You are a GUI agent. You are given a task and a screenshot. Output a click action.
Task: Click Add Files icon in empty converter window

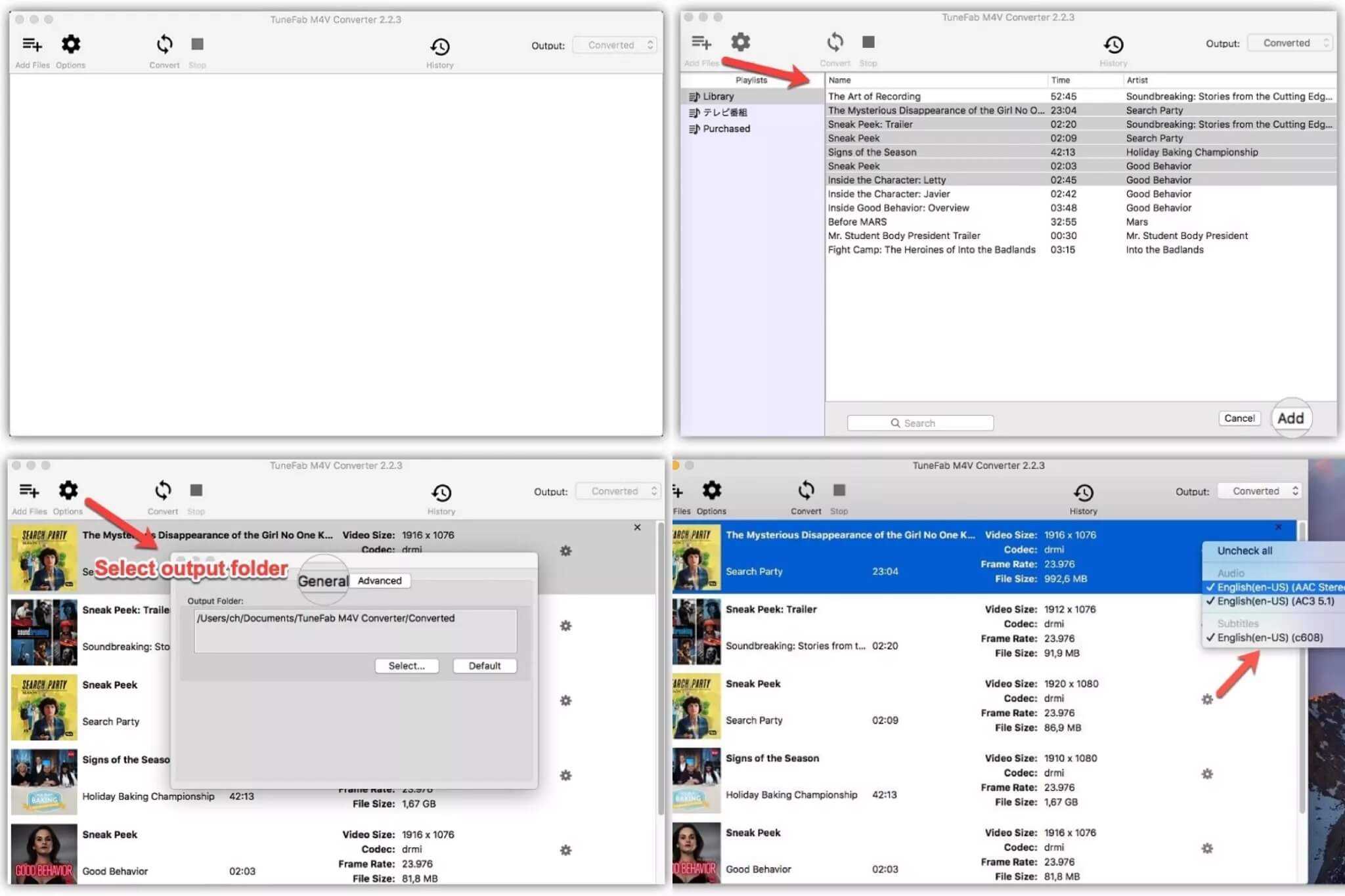point(32,45)
